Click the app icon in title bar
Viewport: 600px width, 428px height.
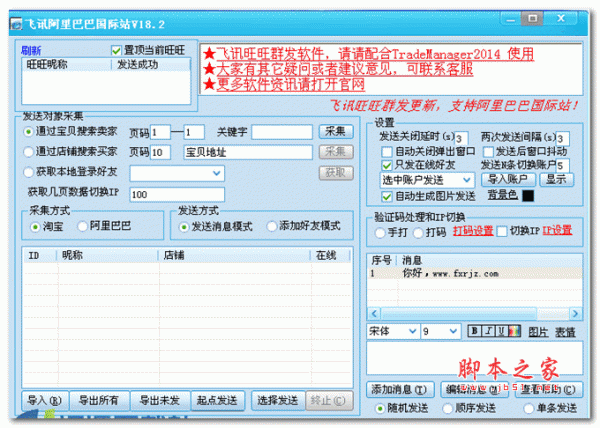tap(16, 24)
